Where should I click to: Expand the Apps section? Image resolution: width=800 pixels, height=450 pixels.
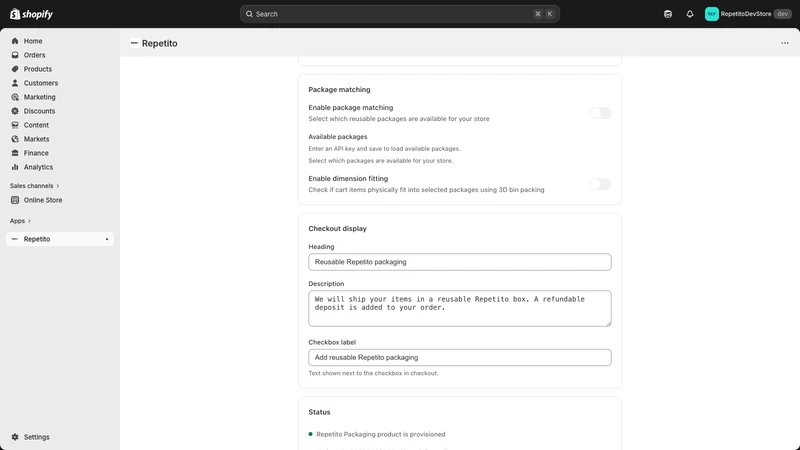coord(20,221)
